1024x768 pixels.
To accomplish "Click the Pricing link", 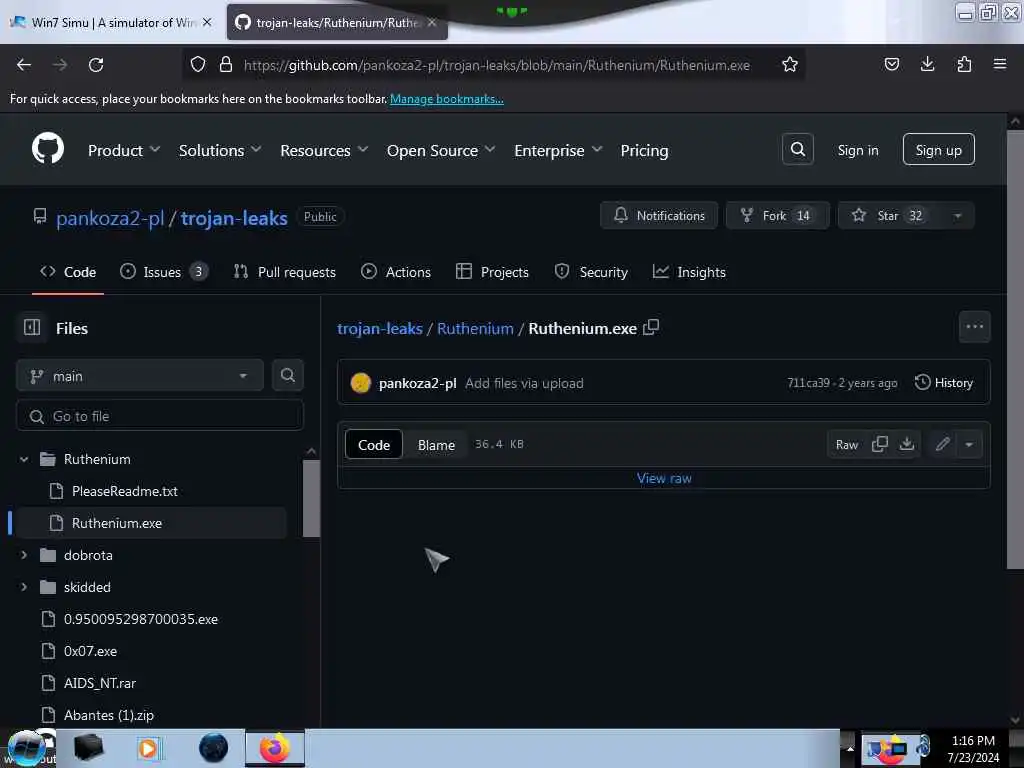I will [x=644, y=150].
